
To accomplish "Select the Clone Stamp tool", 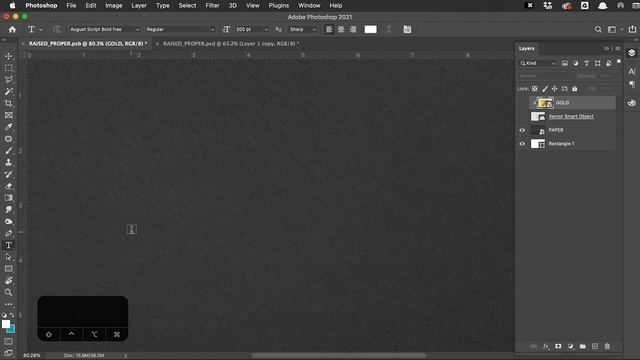I will tap(9, 162).
